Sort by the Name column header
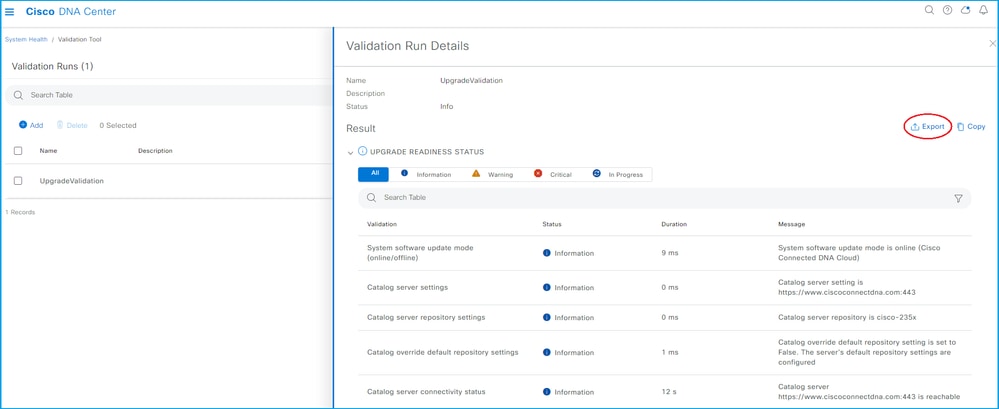 47,151
